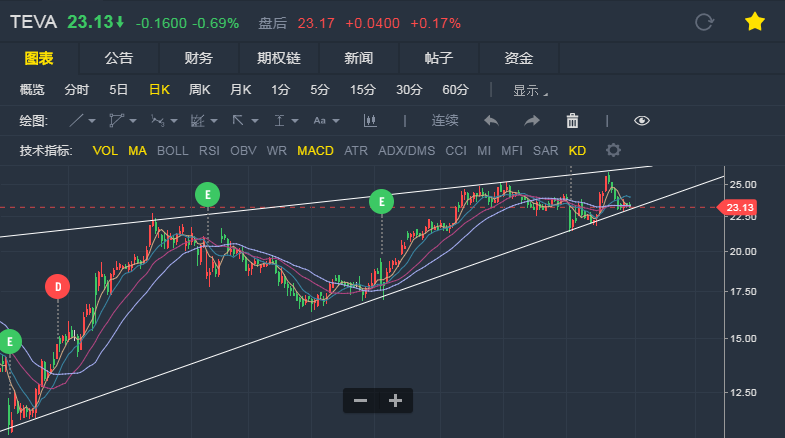This screenshot has width=785, height=438.
Task: Switch to the 财务 tab
Action: click(199, 59)
